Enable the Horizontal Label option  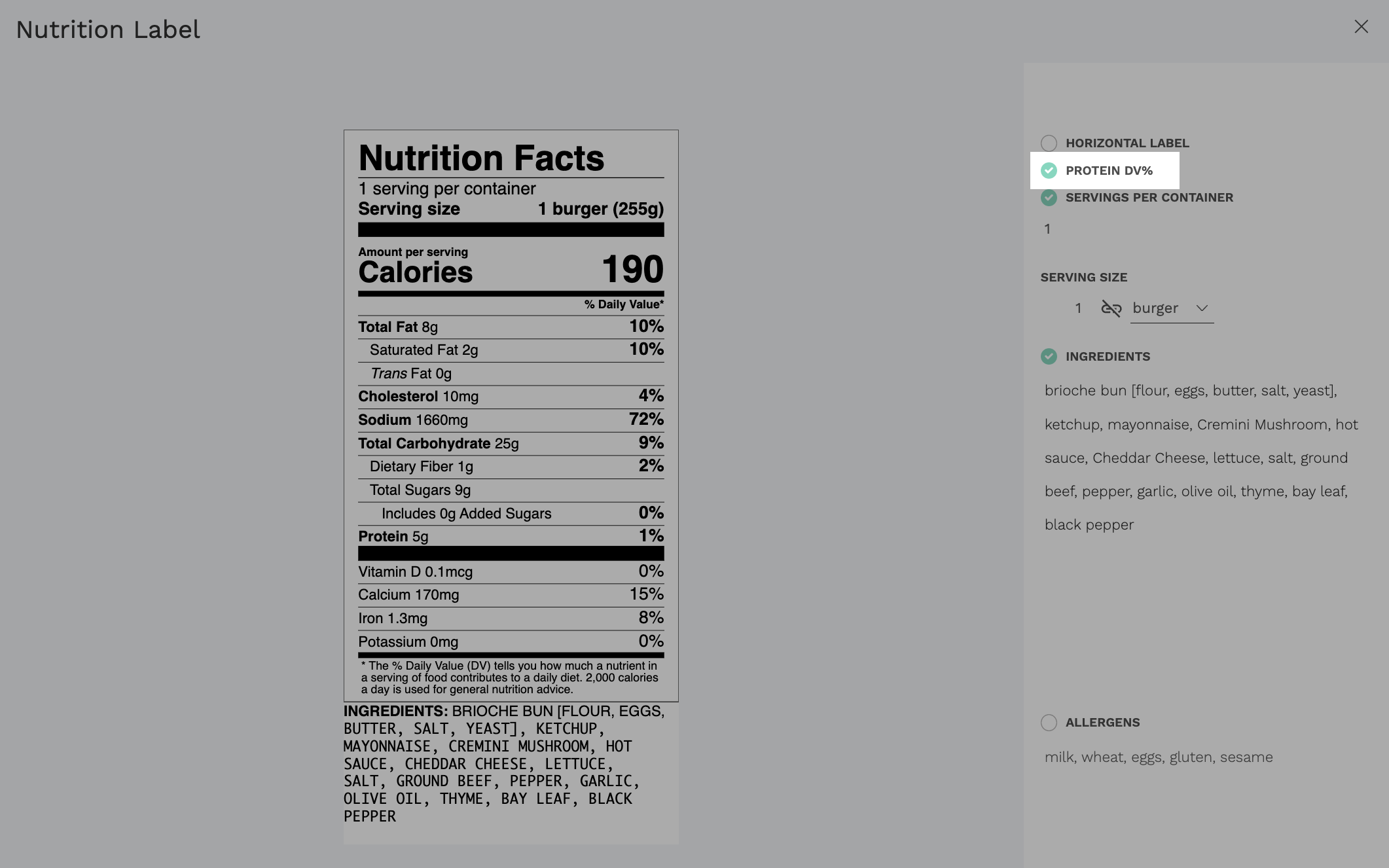(1049, 143)
